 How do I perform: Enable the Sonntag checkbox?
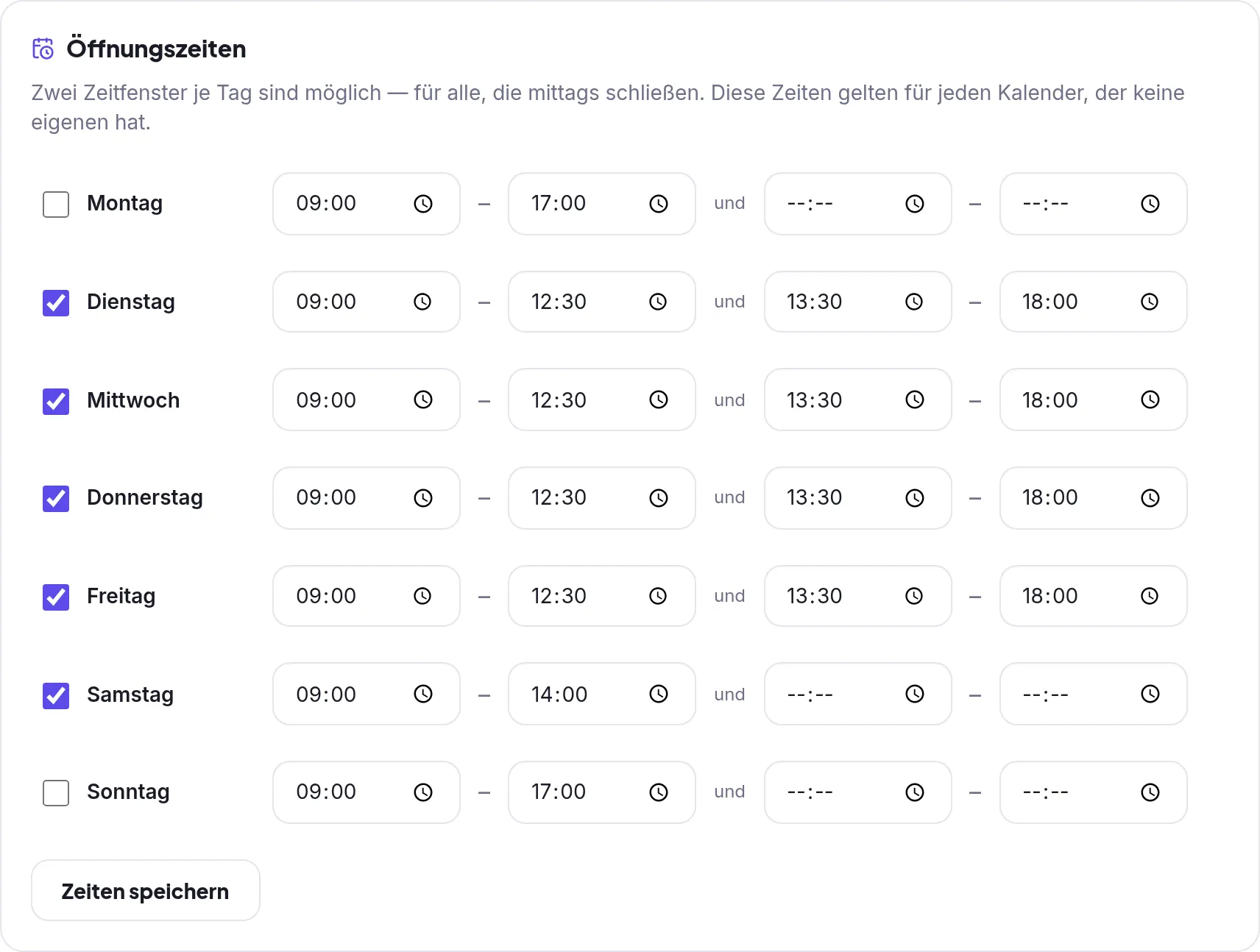[x=56, y=793]
